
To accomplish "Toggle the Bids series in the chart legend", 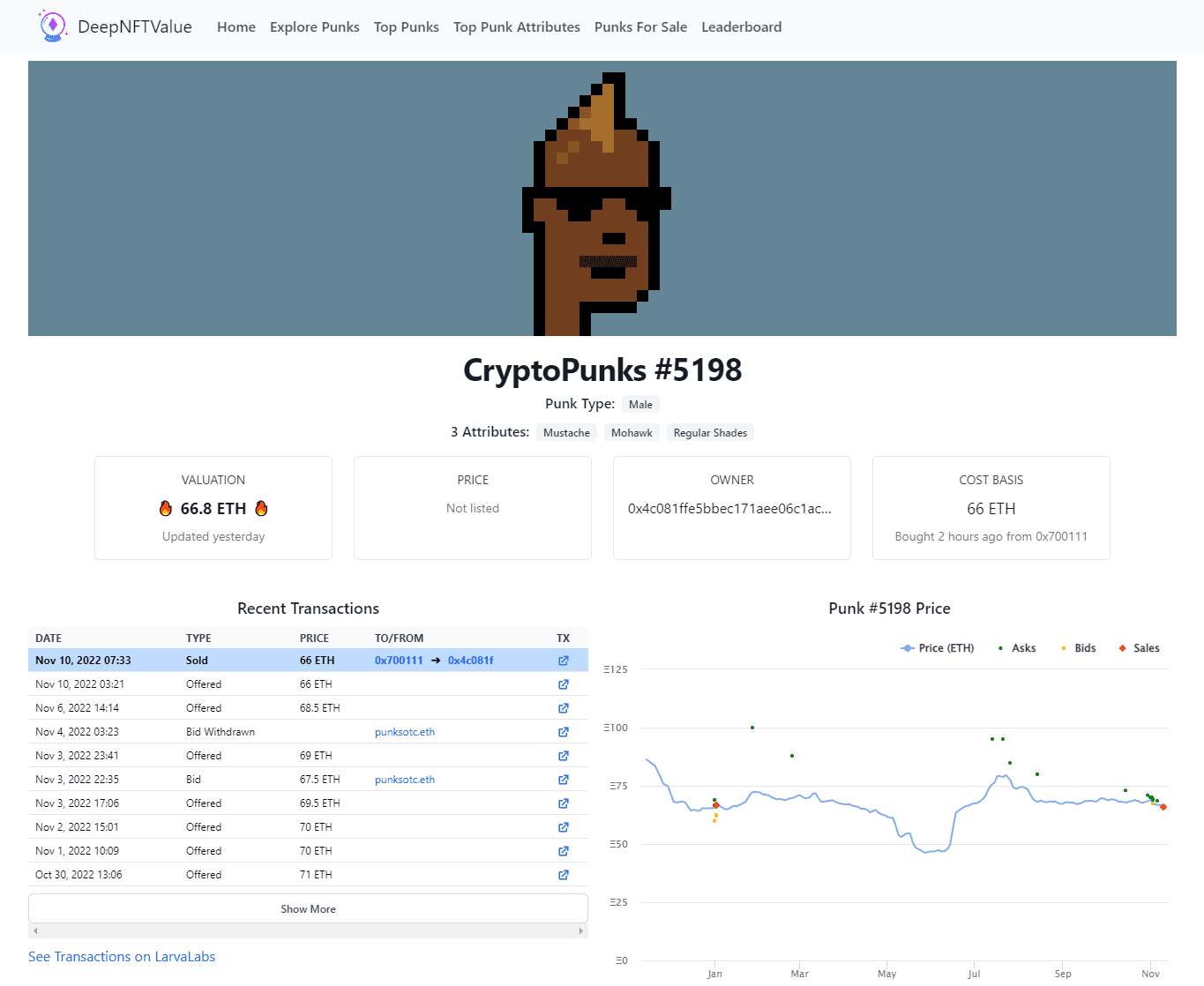I will (x=1079, y=647).
